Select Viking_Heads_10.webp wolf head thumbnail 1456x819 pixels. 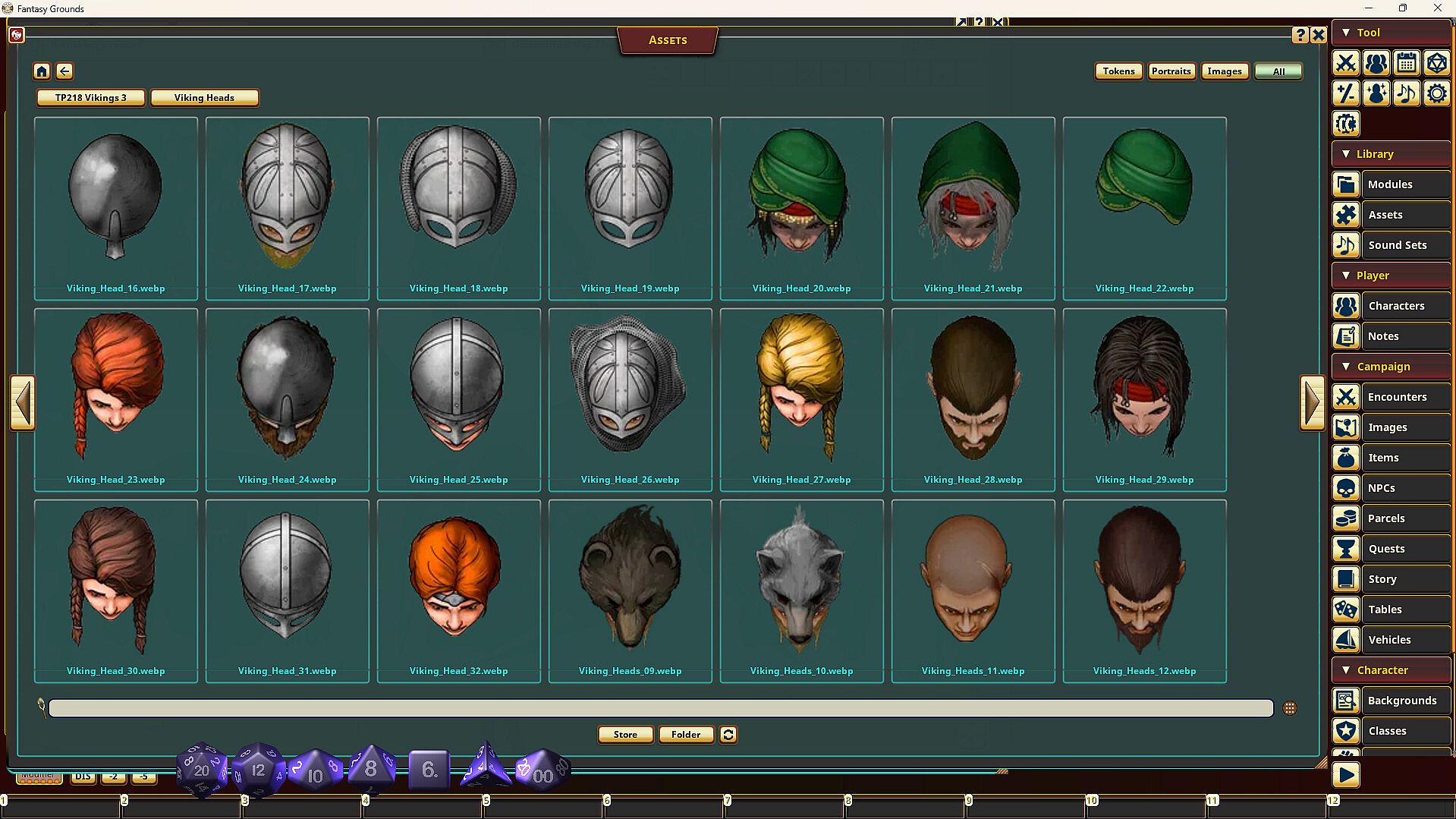802,591
